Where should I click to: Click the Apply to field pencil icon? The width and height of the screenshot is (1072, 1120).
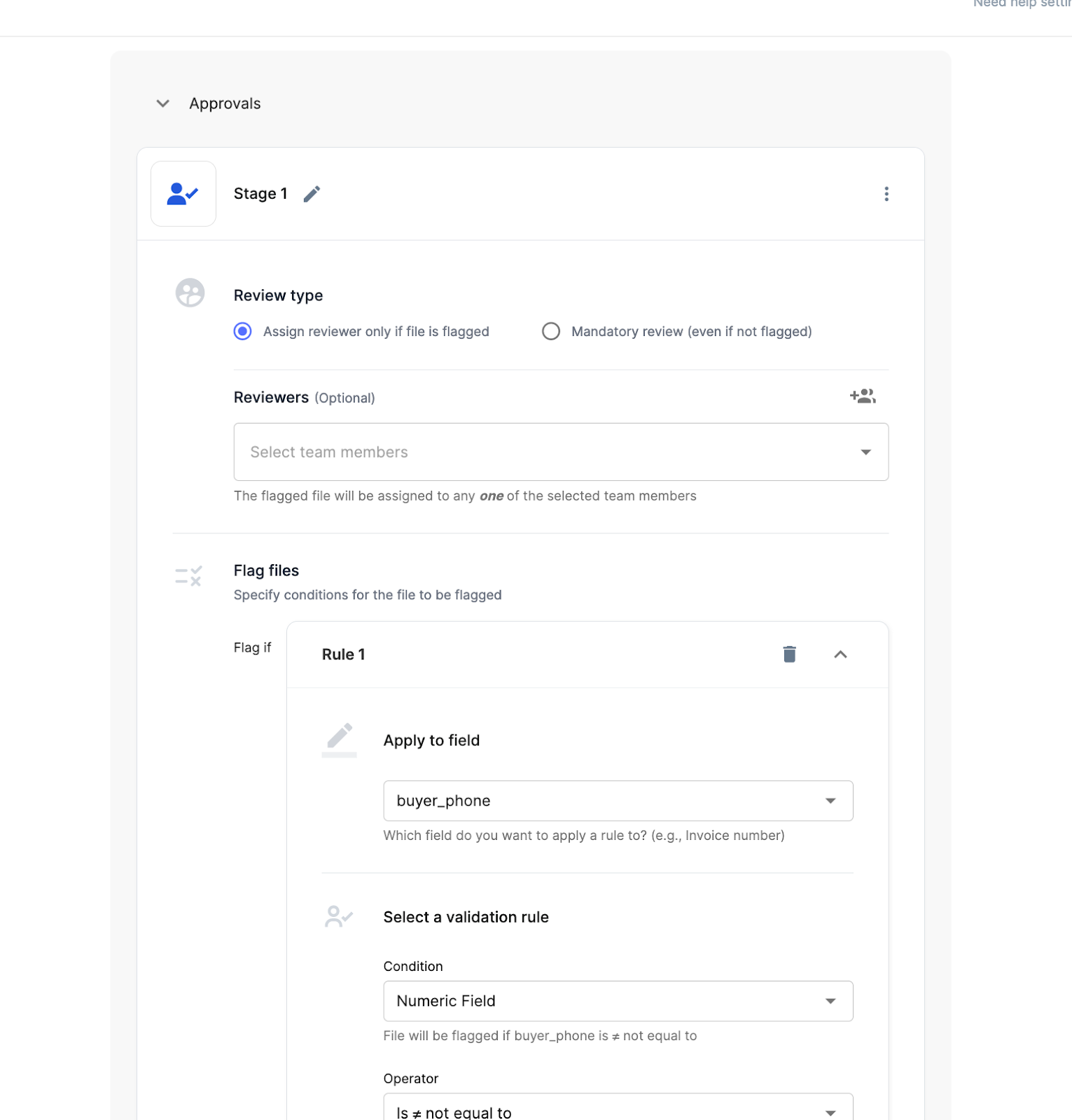340,739
